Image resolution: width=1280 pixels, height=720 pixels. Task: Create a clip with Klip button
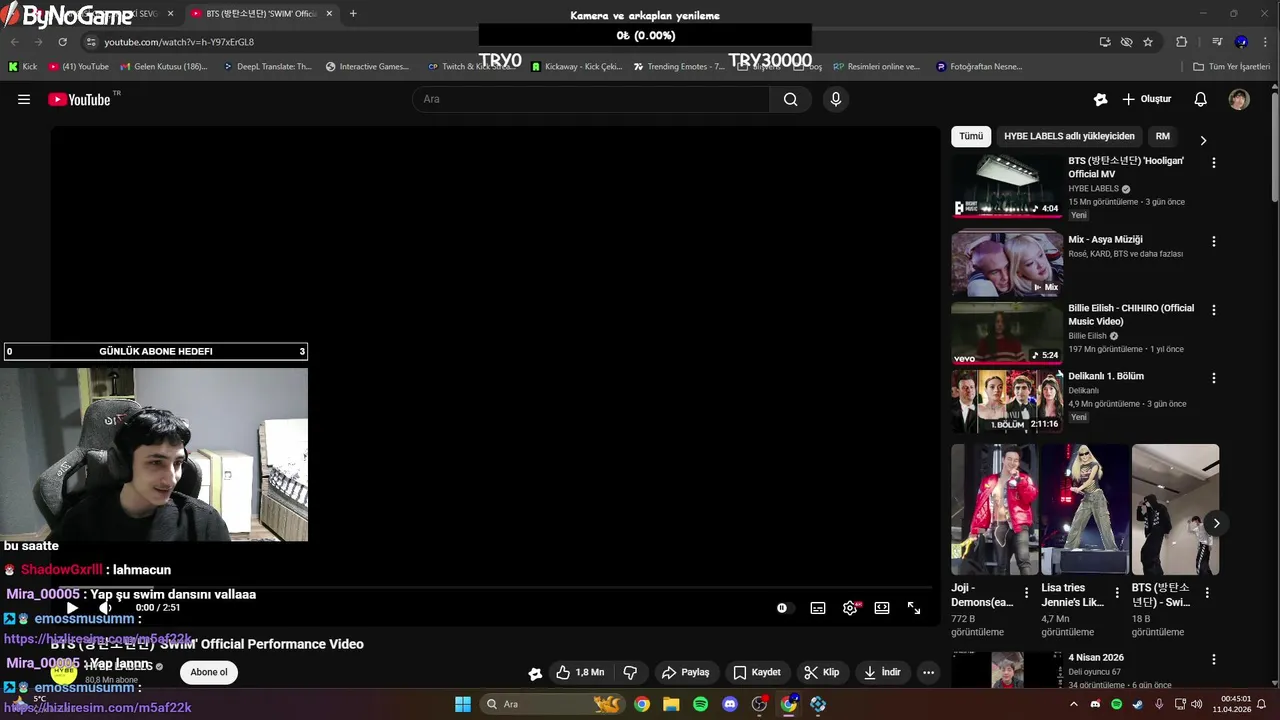822,672
